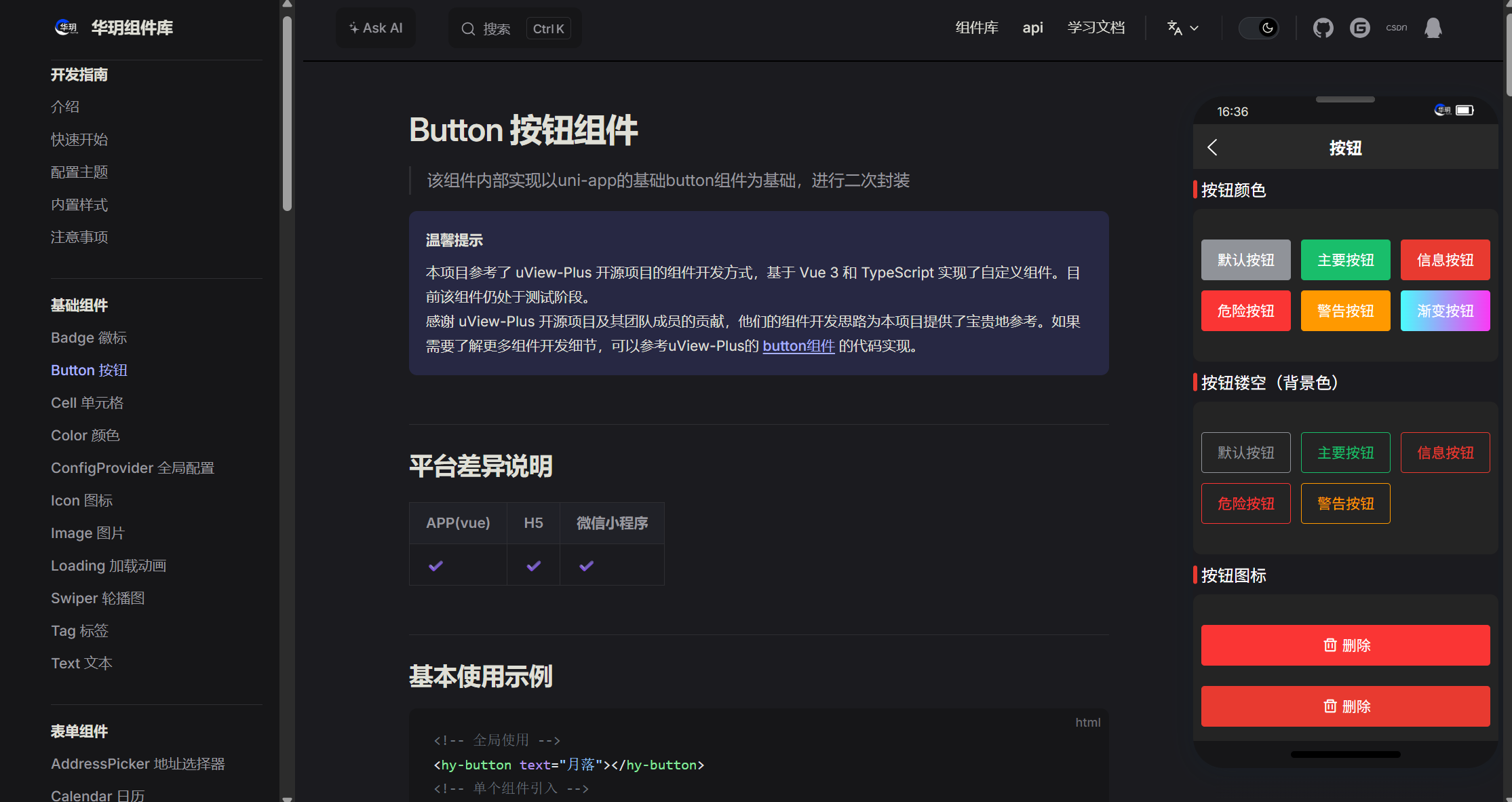Click the gray filled 默认按钮
Viewport: 1512px width, 802px height.
click(1245, 260)
